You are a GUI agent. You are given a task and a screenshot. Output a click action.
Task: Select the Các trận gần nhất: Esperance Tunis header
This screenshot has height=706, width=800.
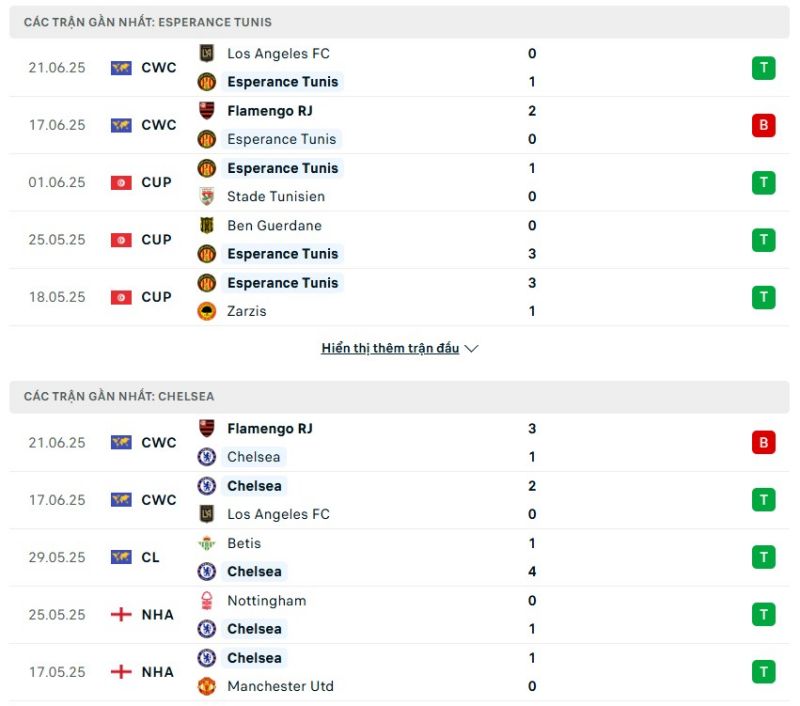click(x=399, y=22)
